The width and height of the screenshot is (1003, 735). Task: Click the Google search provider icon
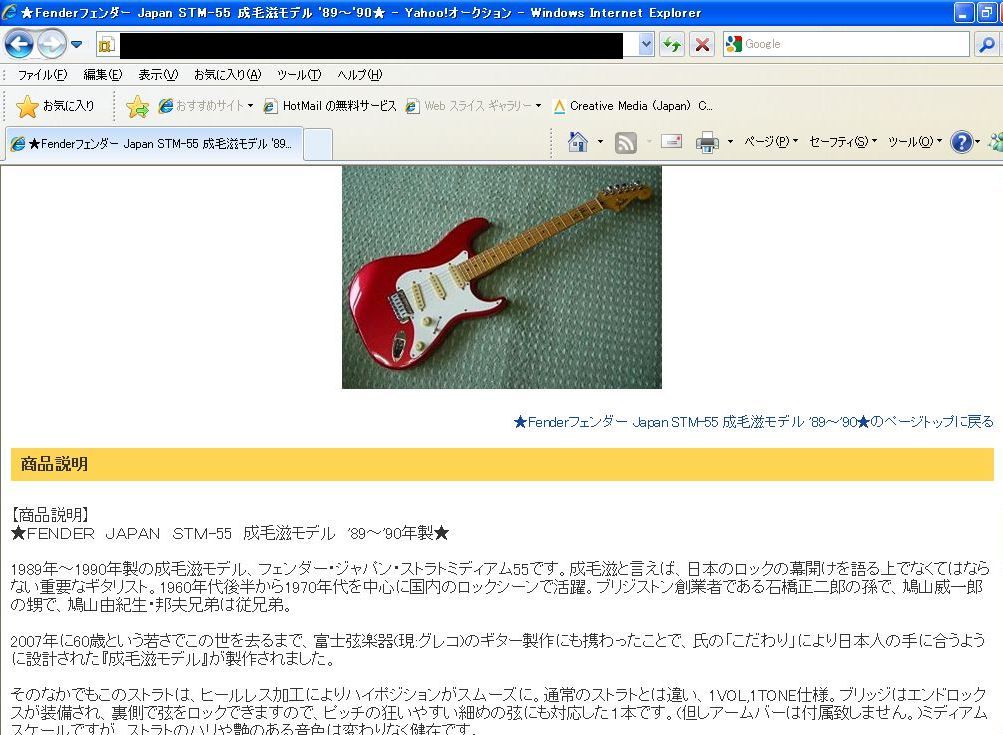(734, 43)
